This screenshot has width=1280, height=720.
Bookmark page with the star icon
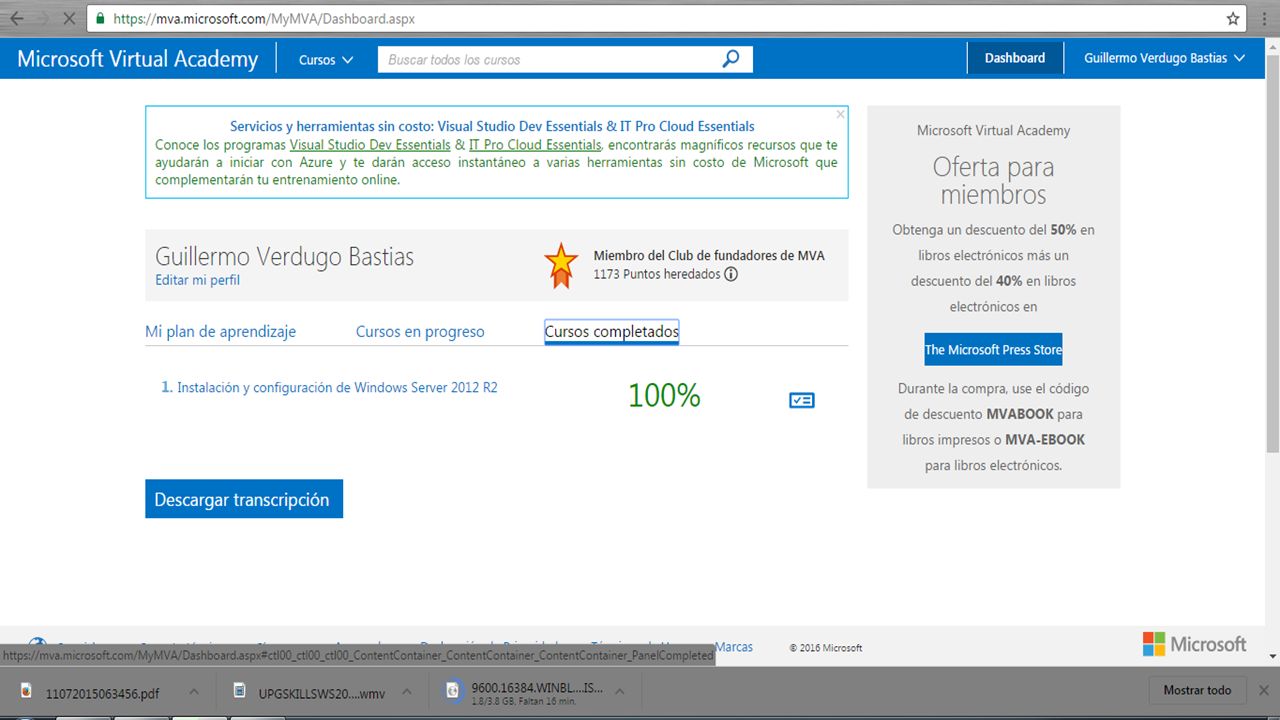pos(1233,19)
